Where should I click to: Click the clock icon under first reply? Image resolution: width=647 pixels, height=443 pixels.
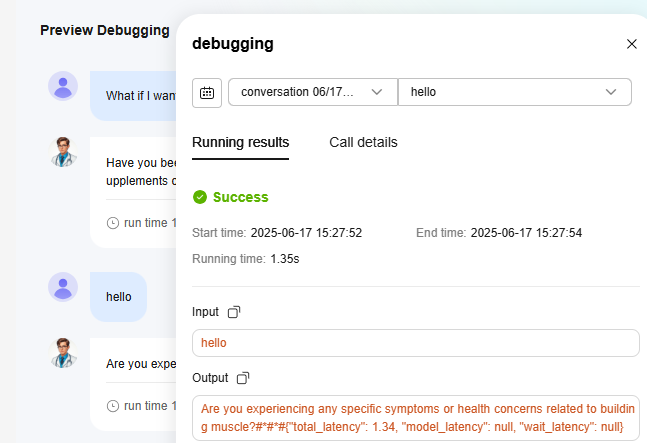112,223
